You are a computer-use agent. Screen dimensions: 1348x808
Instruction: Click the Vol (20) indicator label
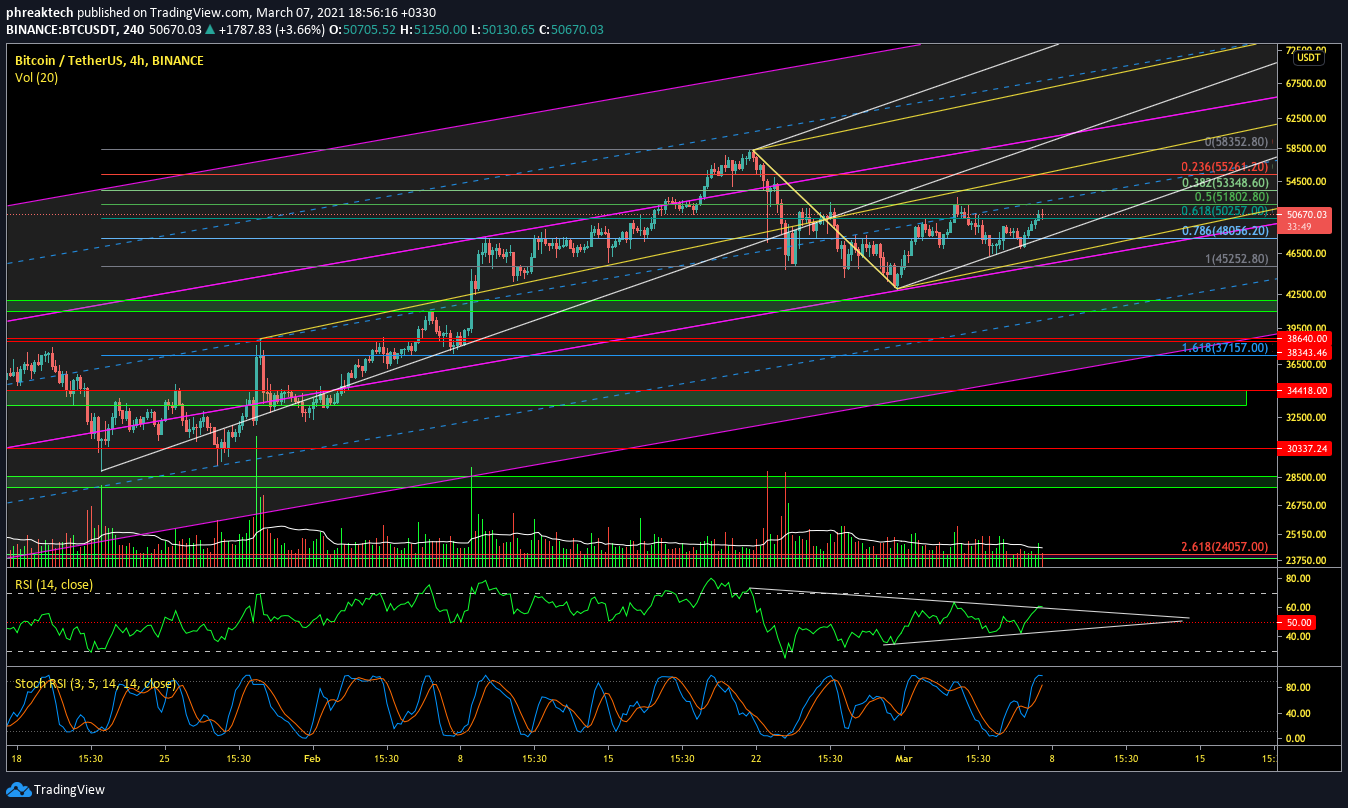click(36, 77)
